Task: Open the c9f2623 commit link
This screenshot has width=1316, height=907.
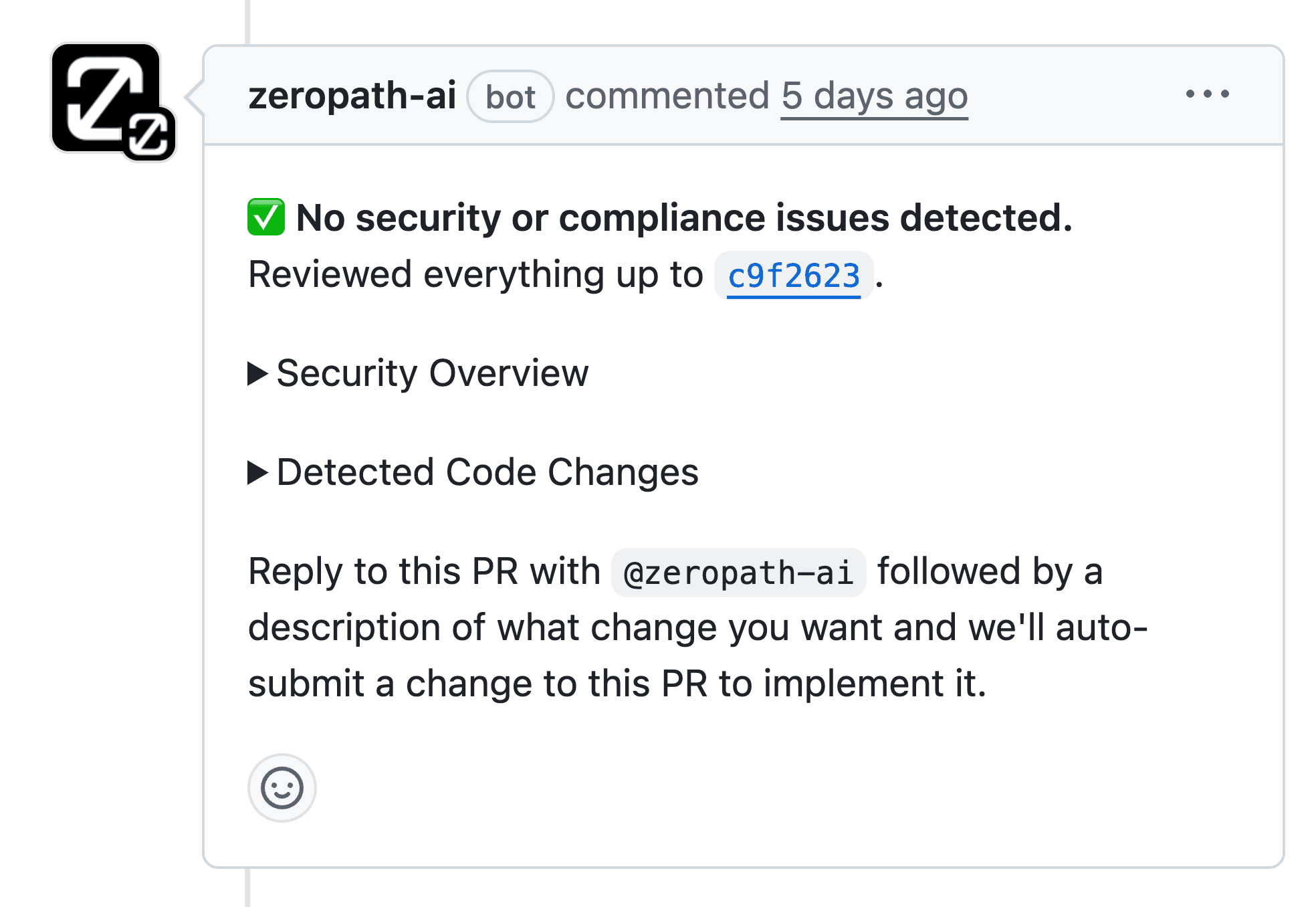Action: coord(793,274)
